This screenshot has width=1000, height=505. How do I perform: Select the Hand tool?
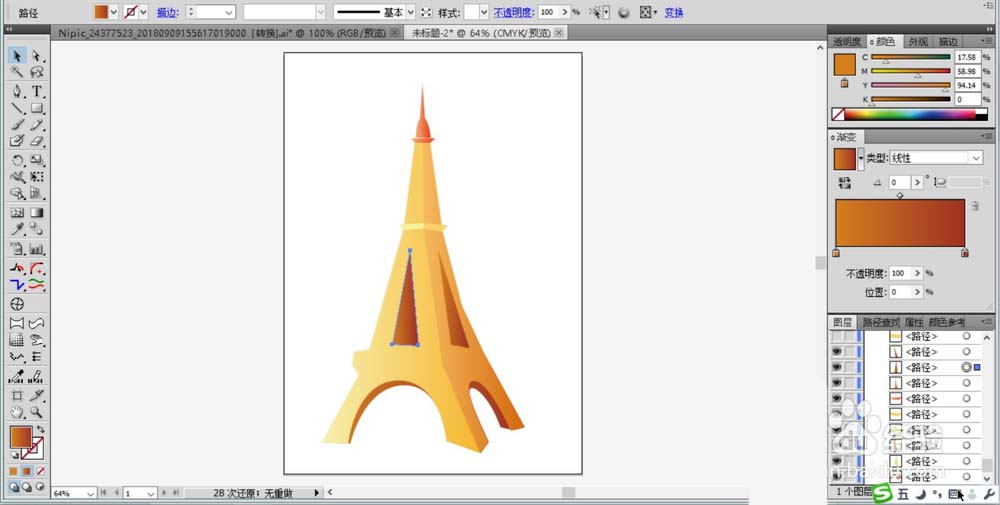pos(17,412)
